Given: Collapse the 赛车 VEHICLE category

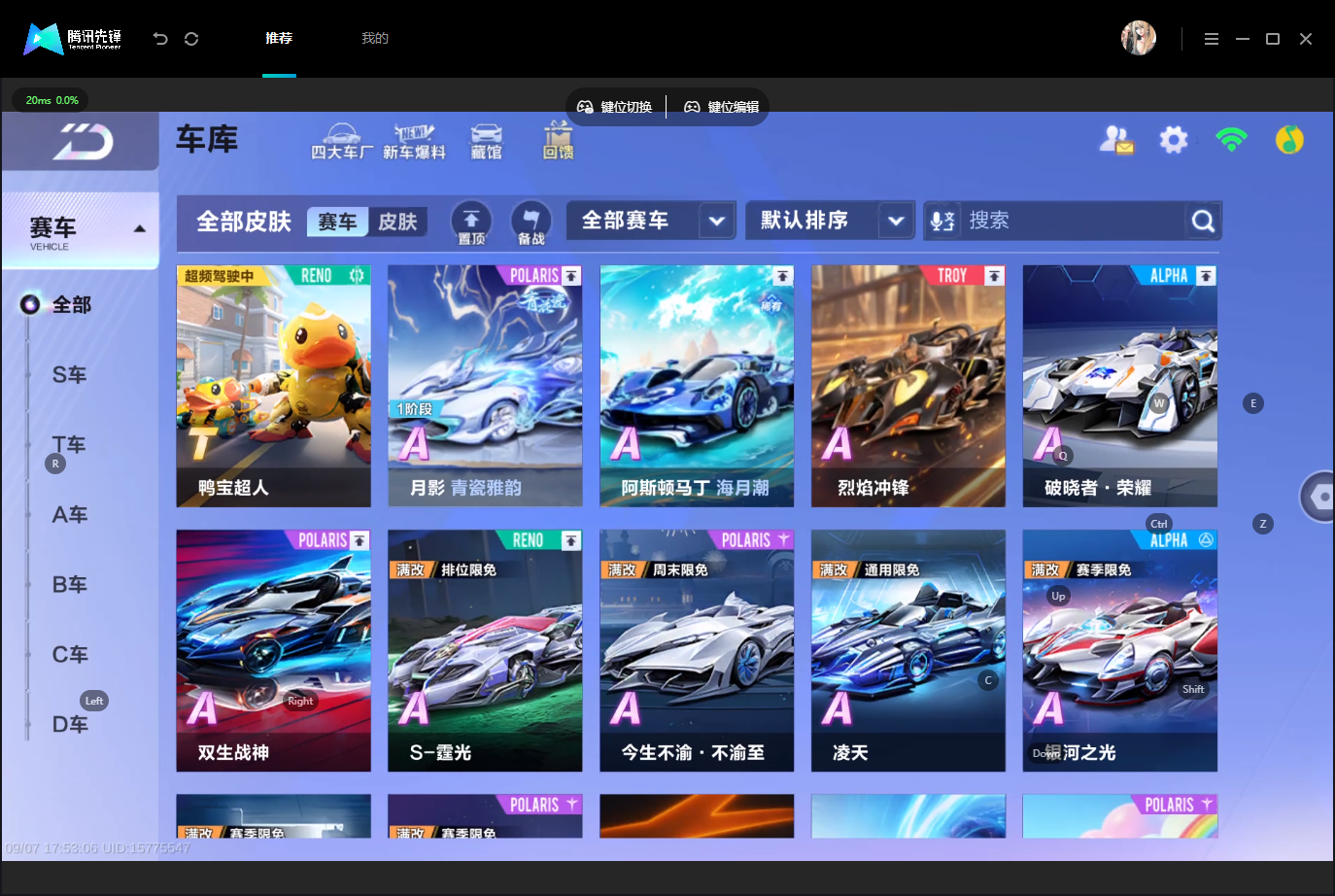Looking at the screenshot, I should tap(81, 230).
